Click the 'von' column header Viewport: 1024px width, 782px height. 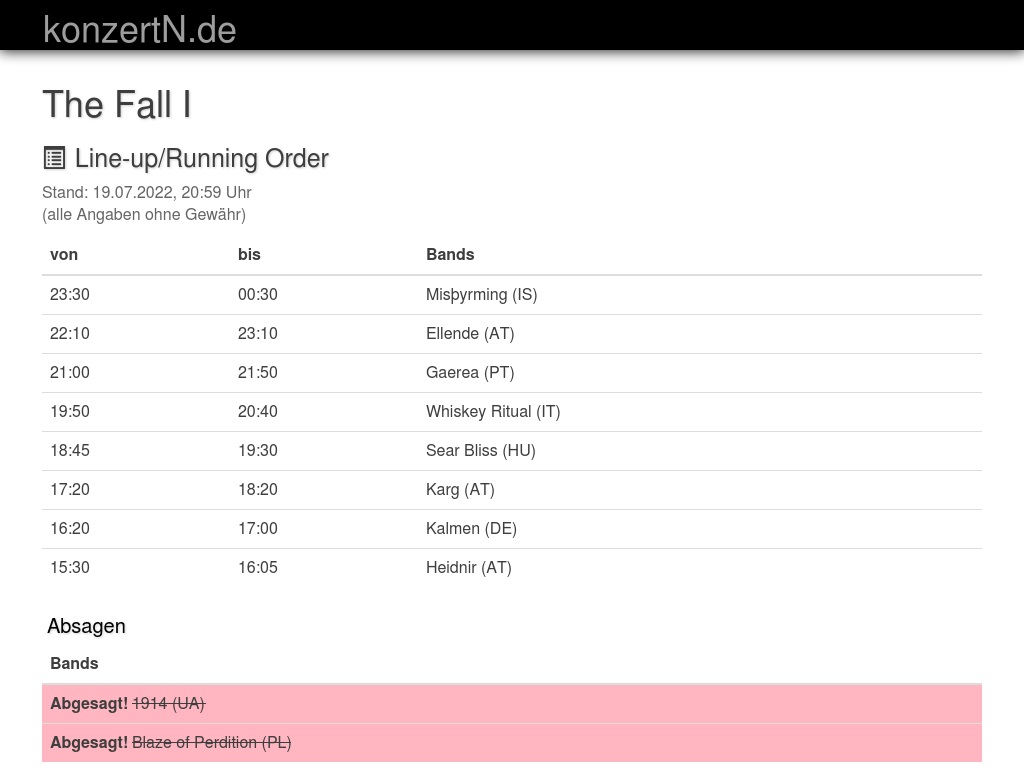pos(64,254)
